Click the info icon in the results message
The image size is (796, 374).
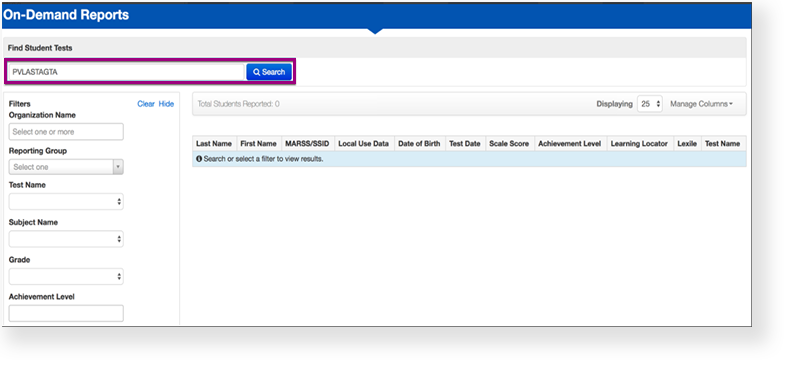pos(199,159)
